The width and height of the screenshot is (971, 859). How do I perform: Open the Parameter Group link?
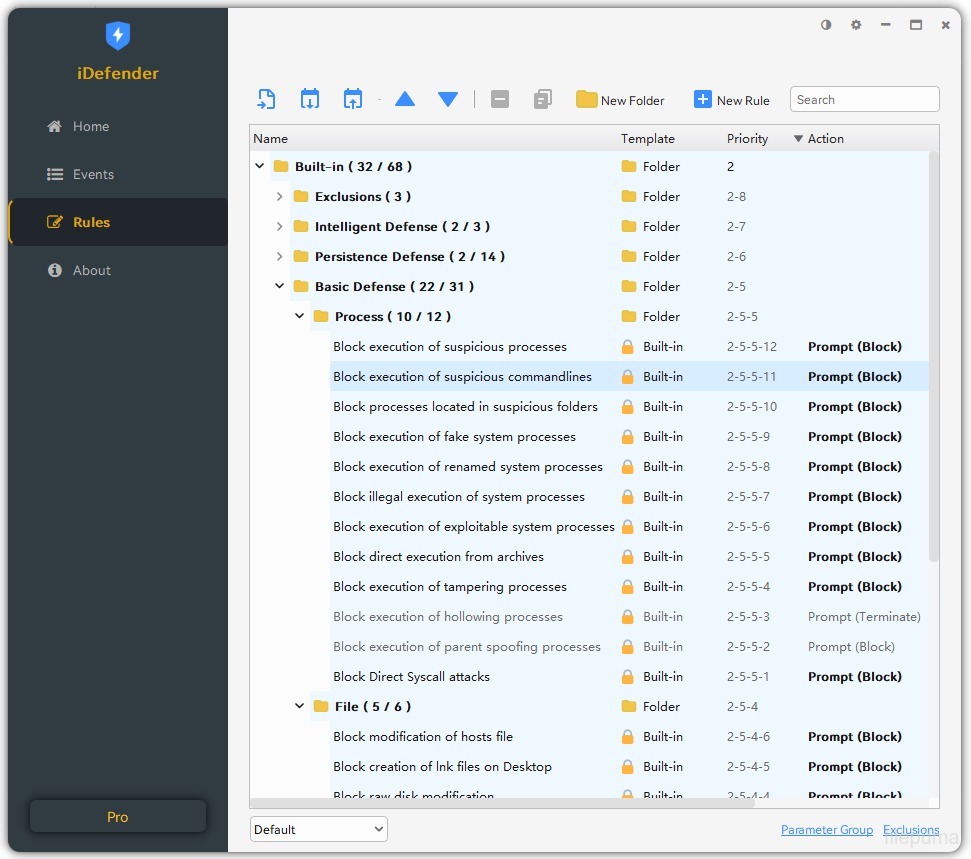click(x=827, y=829)
